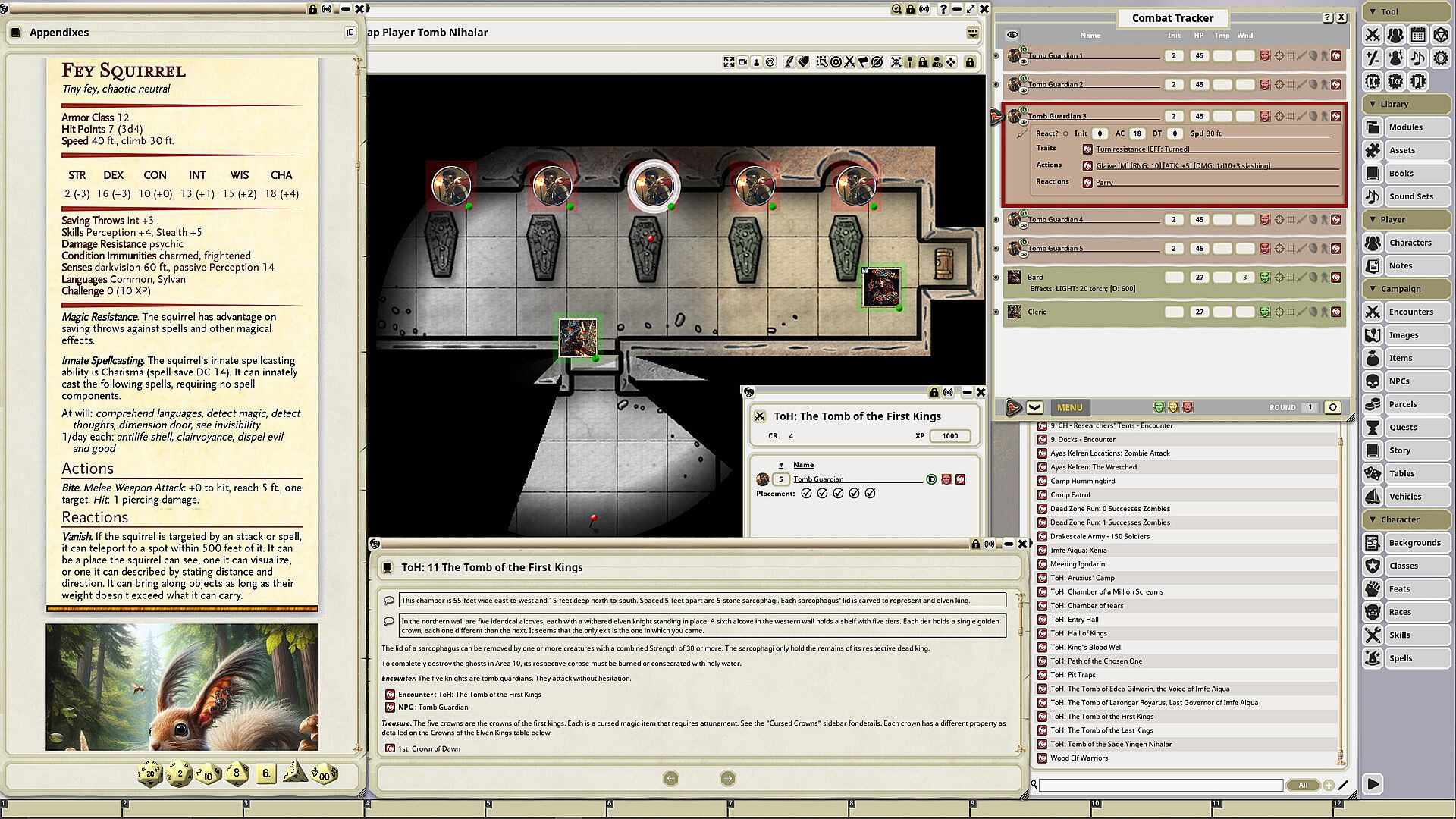
Task: Toggle first placement checkmark for Tomb Guardian
Action: [x=806, y=494]
